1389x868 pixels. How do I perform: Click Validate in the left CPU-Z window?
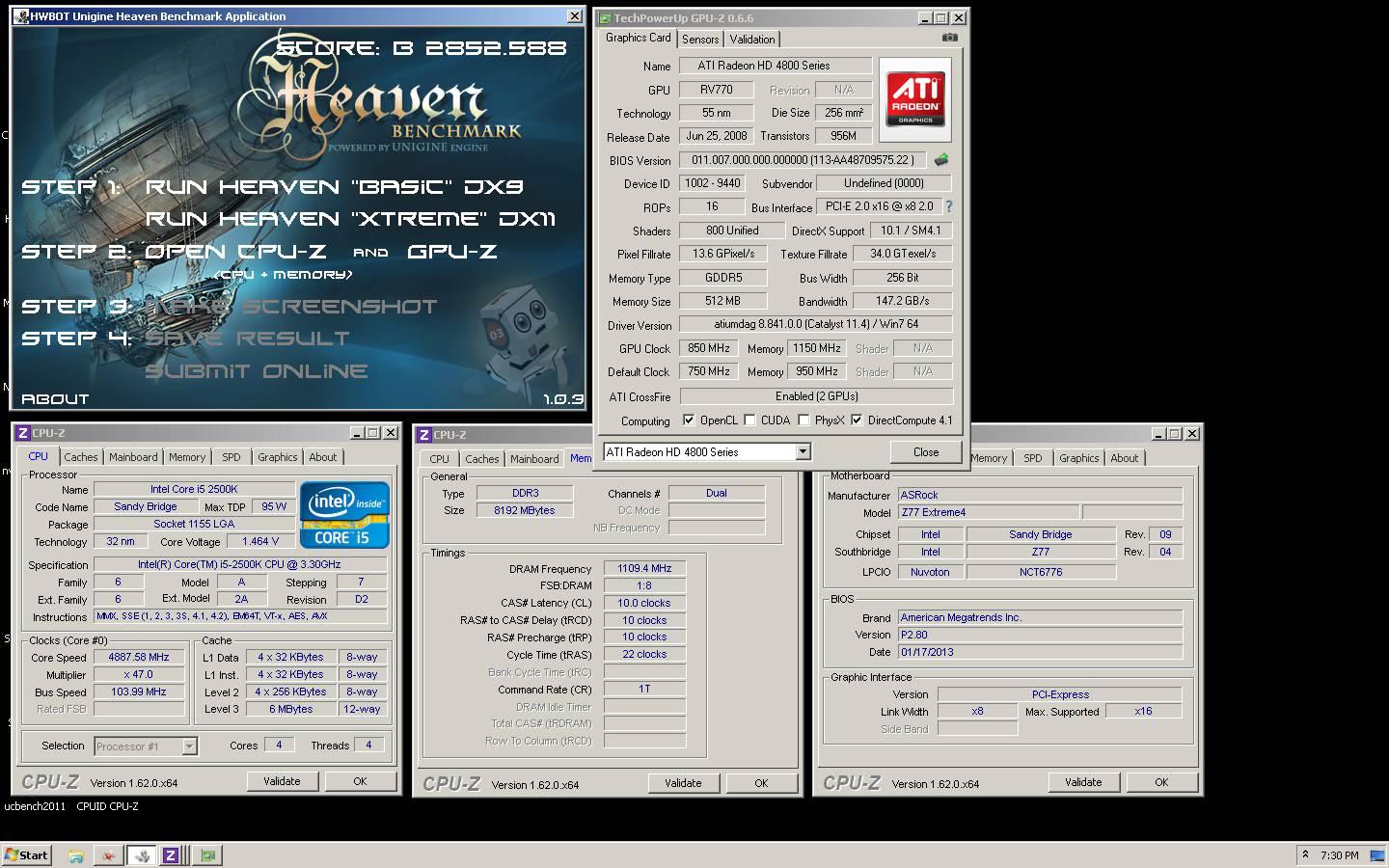coord(282,781)
